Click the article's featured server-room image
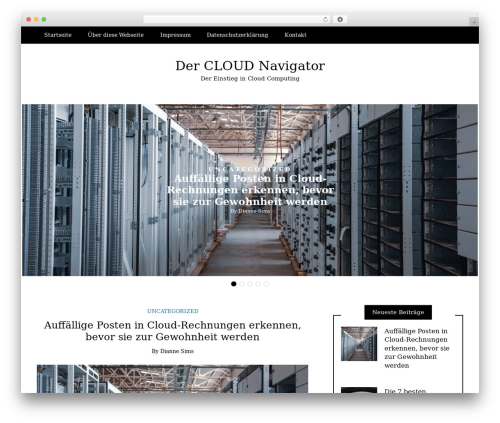This screenshot has height=423, width=500. (x=172, y=379)
